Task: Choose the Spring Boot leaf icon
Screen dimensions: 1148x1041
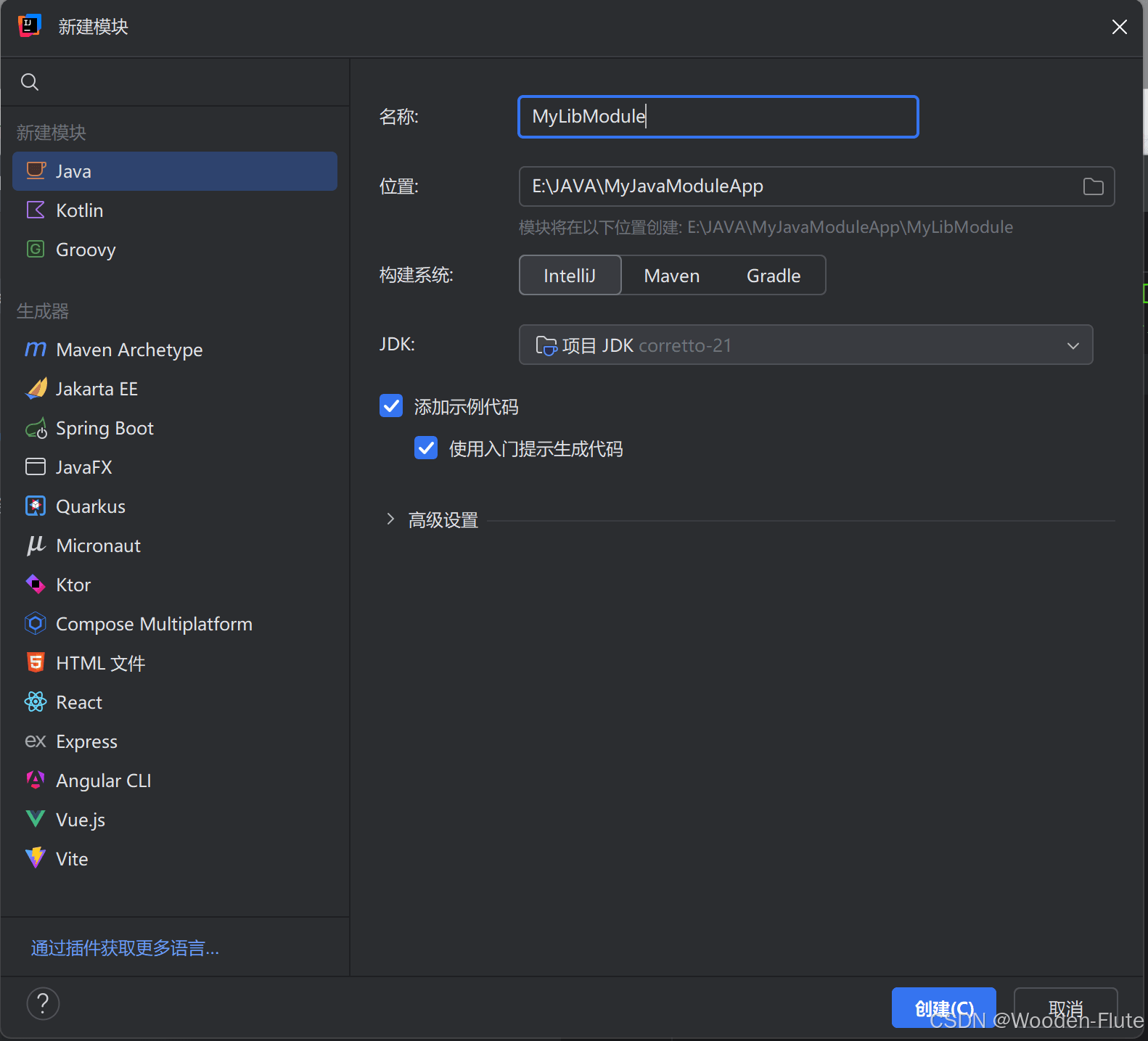Action: 36,428
